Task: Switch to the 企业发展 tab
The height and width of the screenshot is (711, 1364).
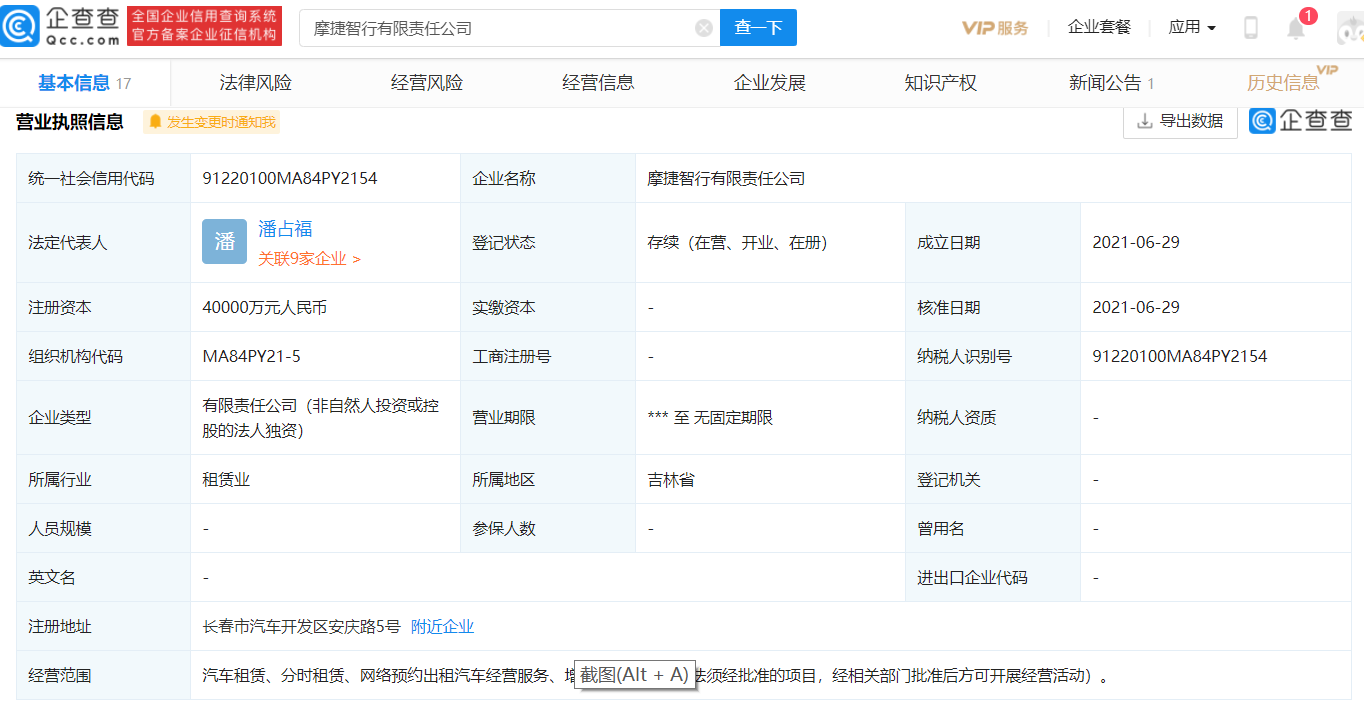Action: 770,83
